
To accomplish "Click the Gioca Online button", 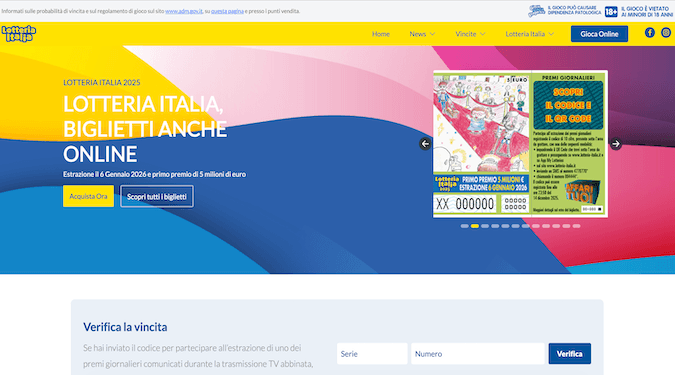I will tap(599, 34).
